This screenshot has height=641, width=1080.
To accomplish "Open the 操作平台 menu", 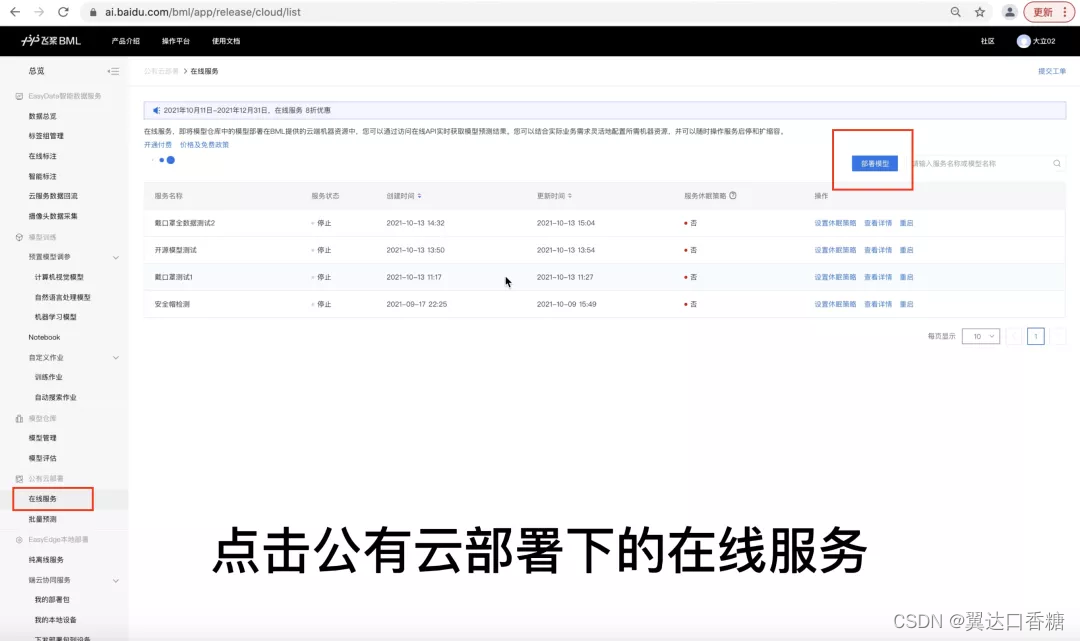I will click(174, 42).
